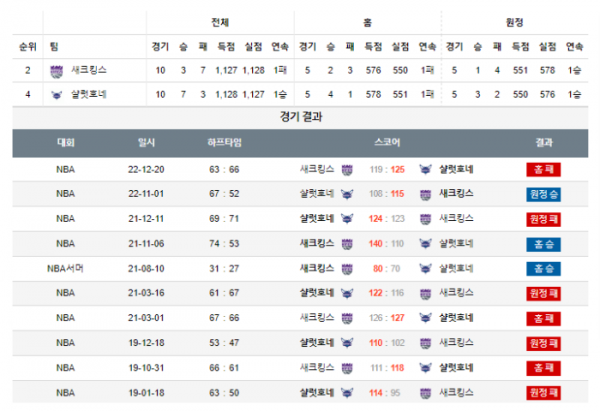This screenshot has width=600, height=411.
Task: Click the 110 : 102 score
Action: (387, 343)
